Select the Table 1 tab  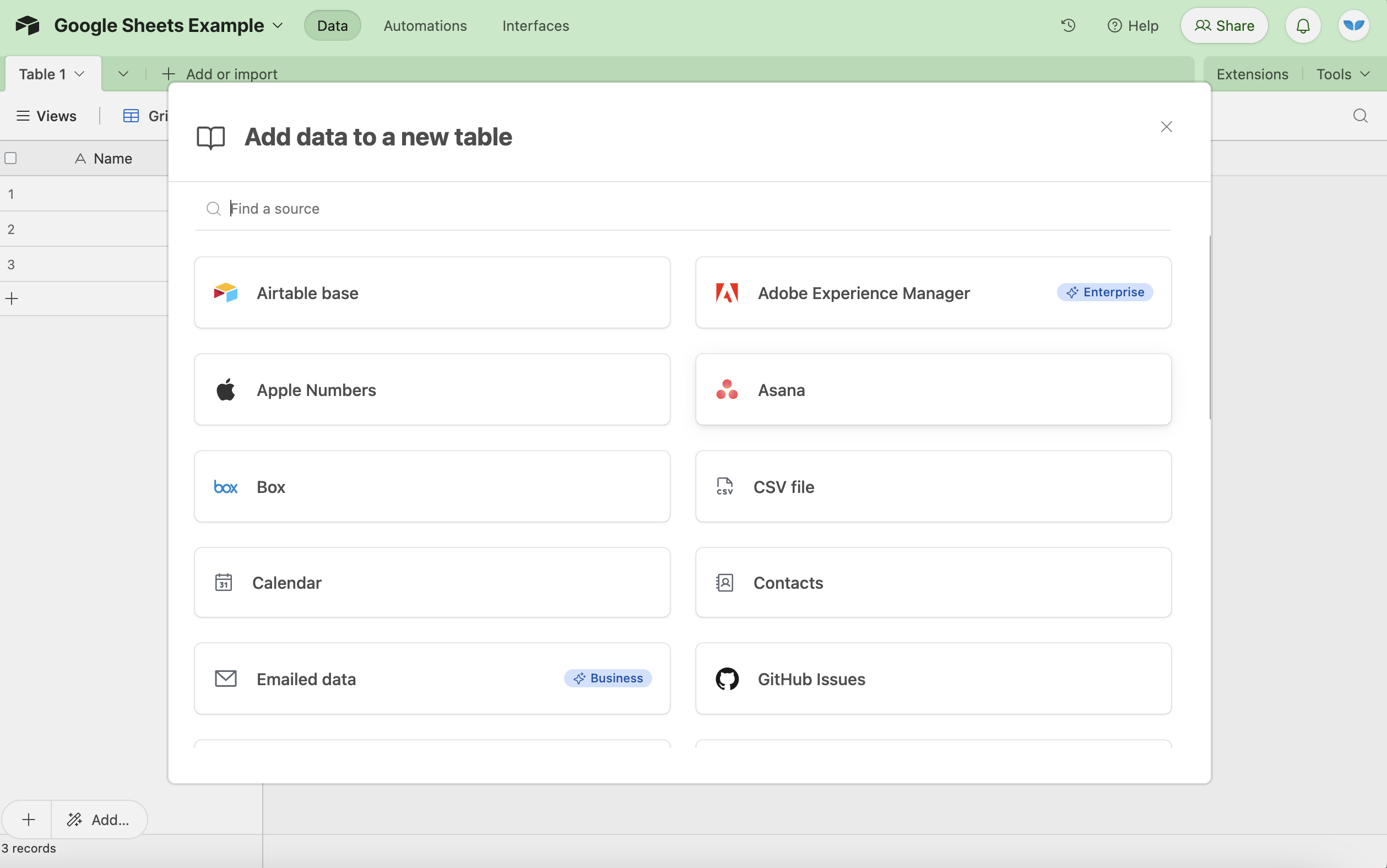coord(53,74)
